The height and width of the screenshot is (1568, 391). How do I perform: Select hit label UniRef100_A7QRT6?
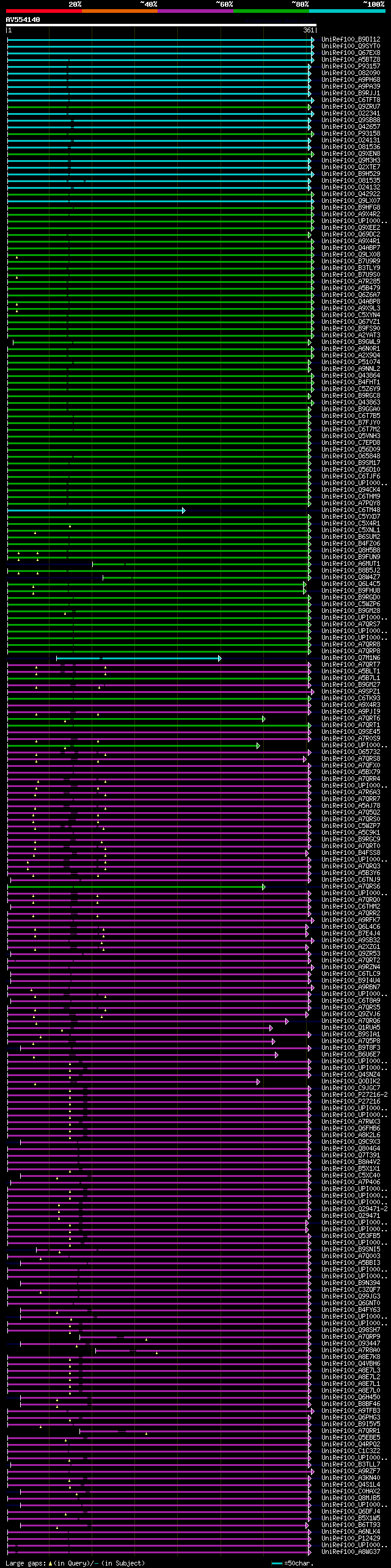[351, 718]
